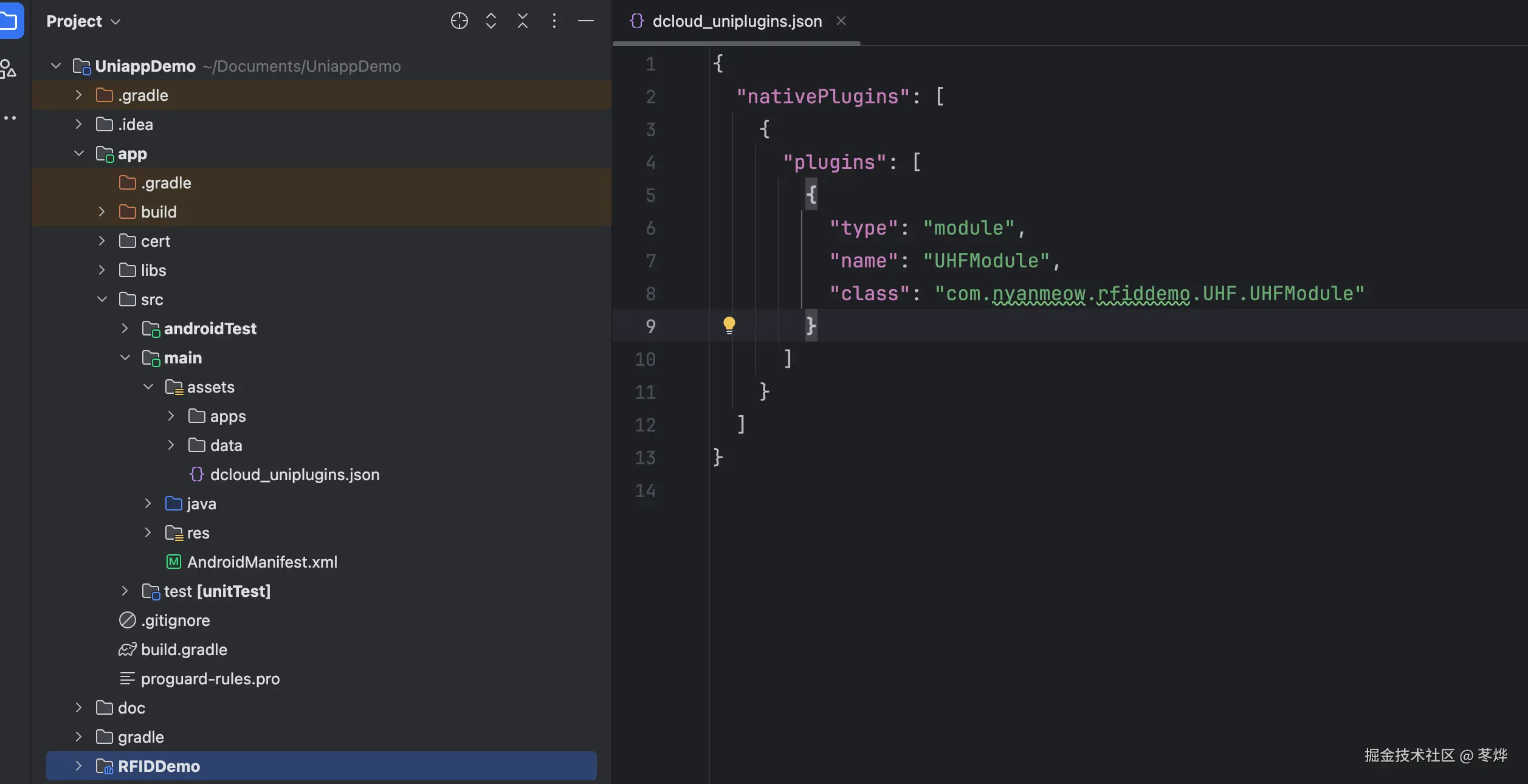Click the Collapse All tree icon
1528x784 pixels.
point(523,21)
